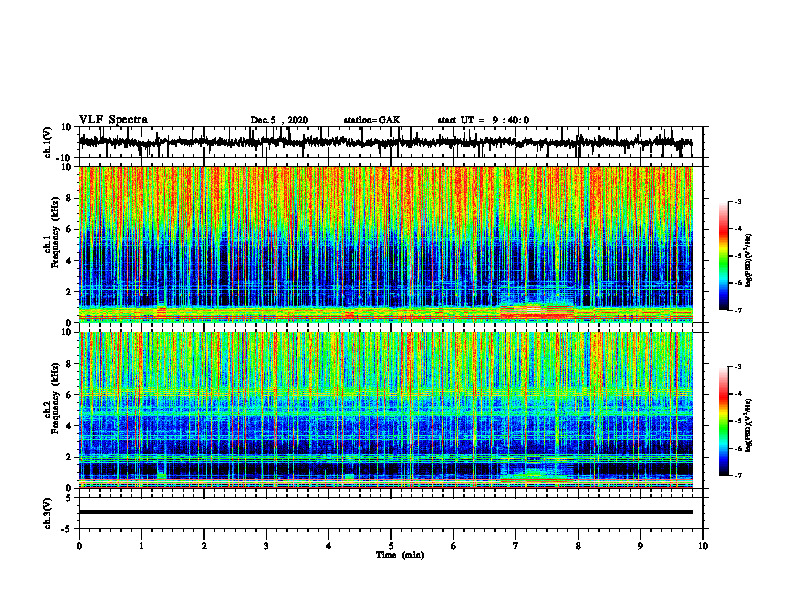The image size is (792, 612).
Task: Click the ch.2 "Frequency (kHz)" axis label
Action: (x=54, y=399)
